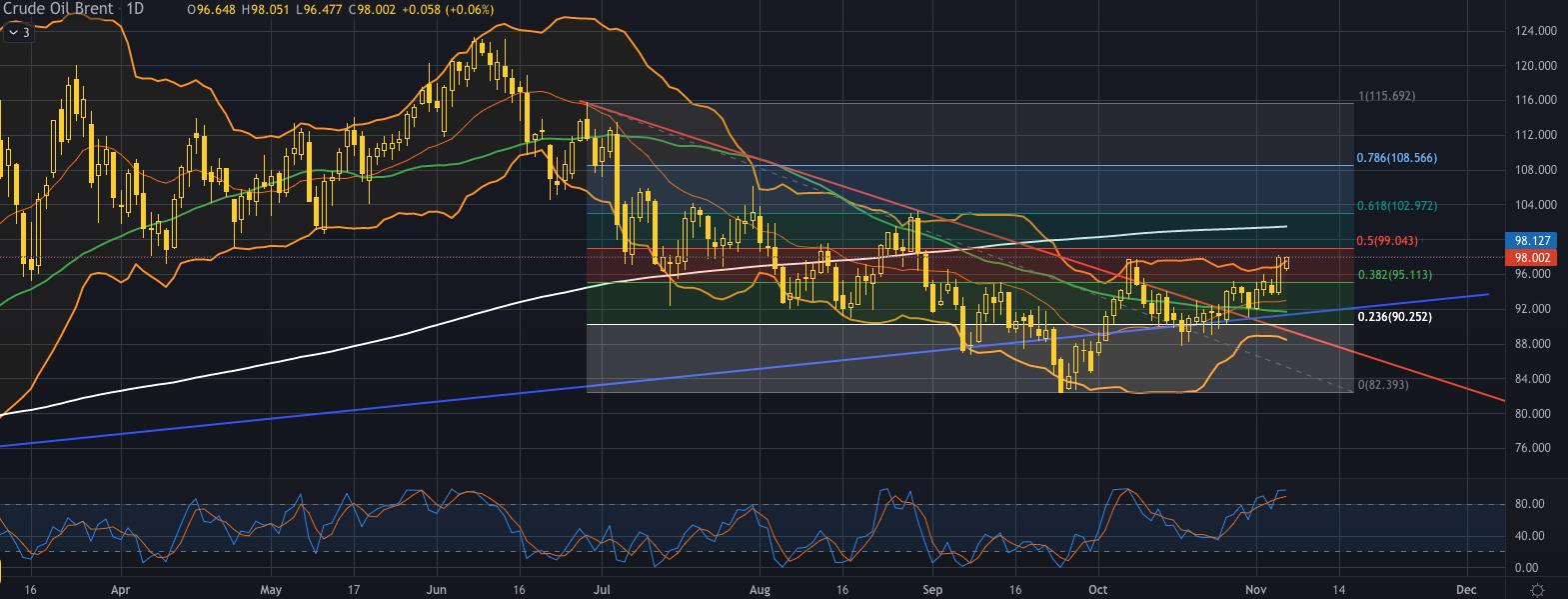
Task: Click Sep on the time axis
Action: tap(932, 590)
